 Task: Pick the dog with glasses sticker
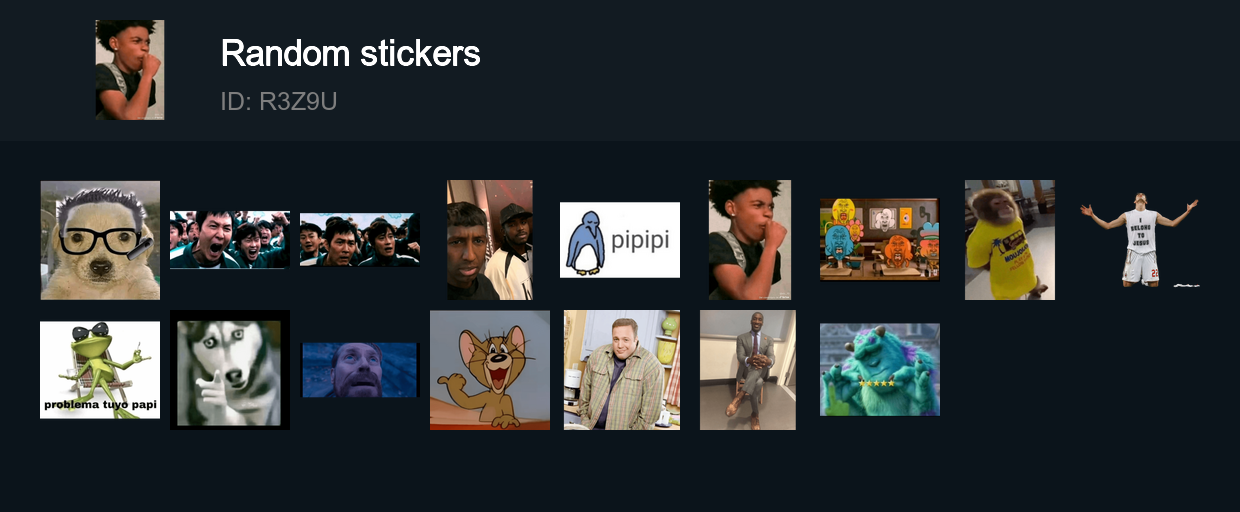tap(100, 240)
